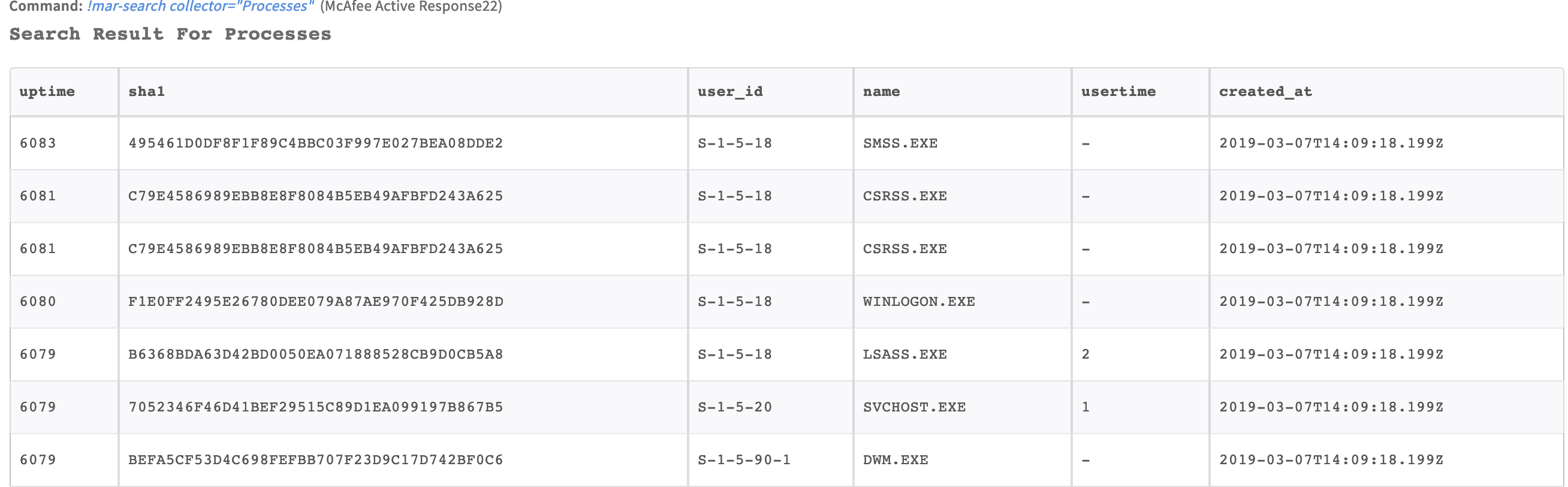Click the name column header
The height and width of the screenshot is (487, 1568).
click(881, 92)
